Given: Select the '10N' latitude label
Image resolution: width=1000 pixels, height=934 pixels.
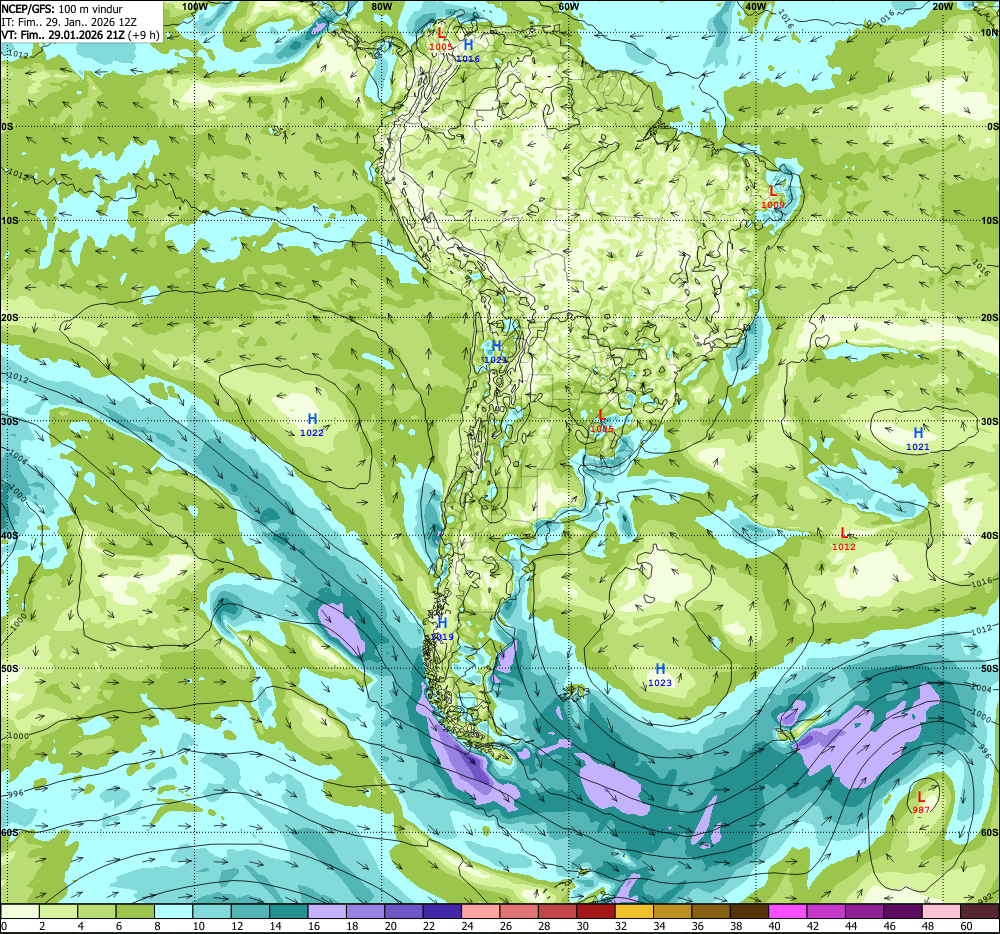Looking at the screenshot, I should [990, 33].
